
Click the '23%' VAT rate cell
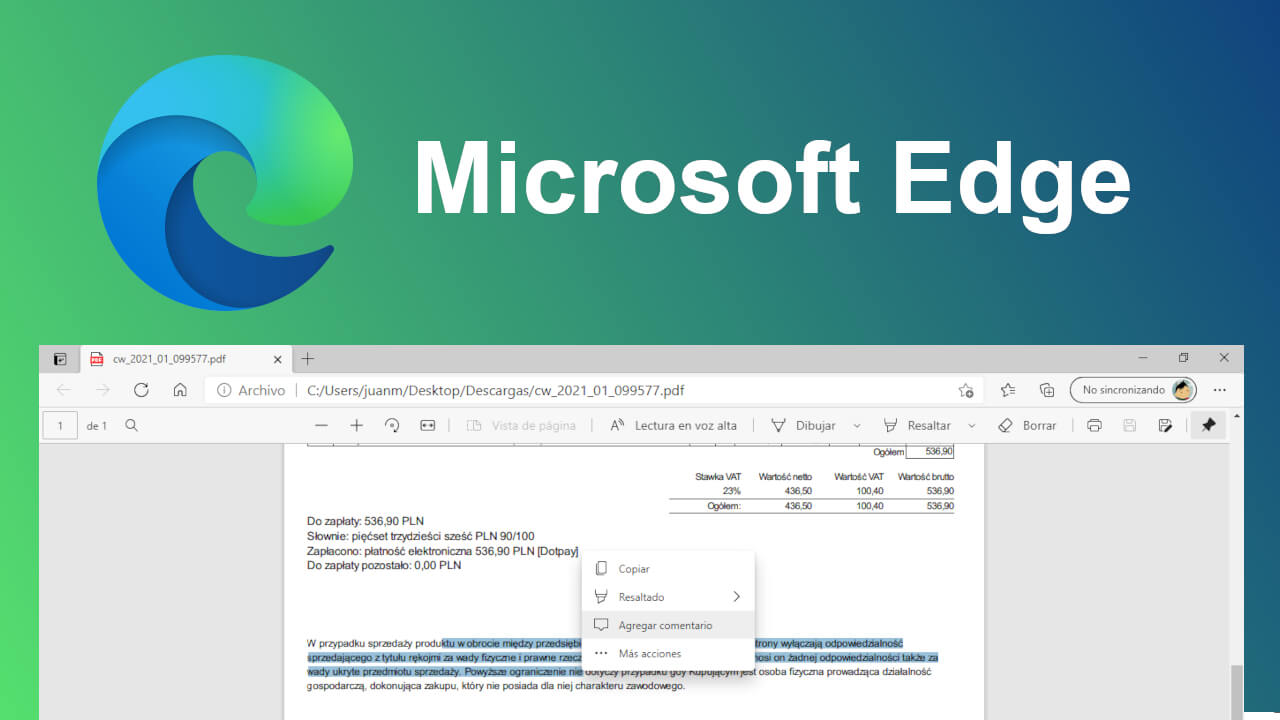[x=731, y=491]
